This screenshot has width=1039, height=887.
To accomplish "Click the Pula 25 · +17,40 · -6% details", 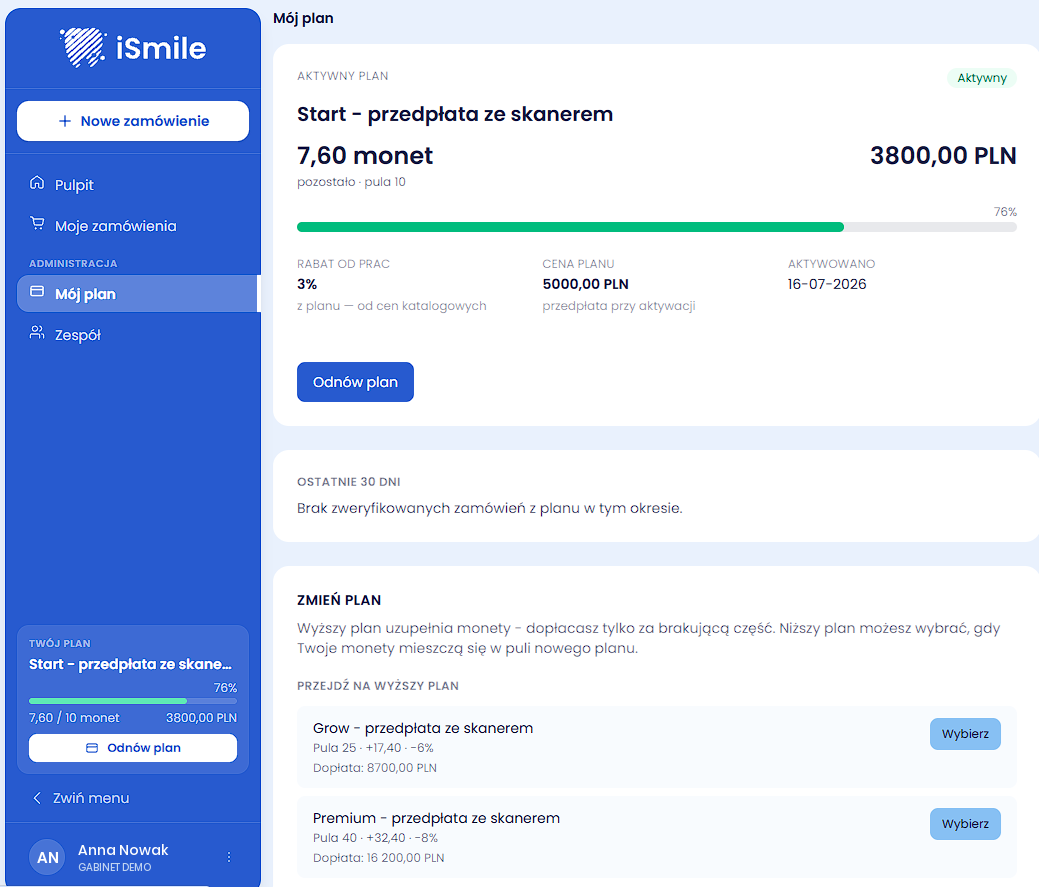I will pyautogui.click(x=373, y=748).
